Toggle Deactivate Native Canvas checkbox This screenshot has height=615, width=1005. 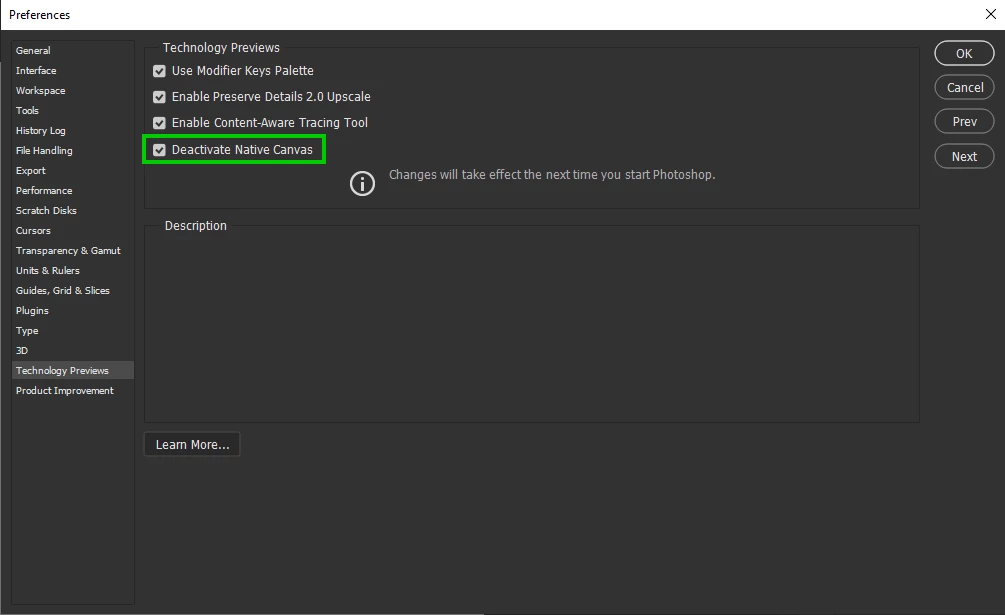tap(160, 150)
